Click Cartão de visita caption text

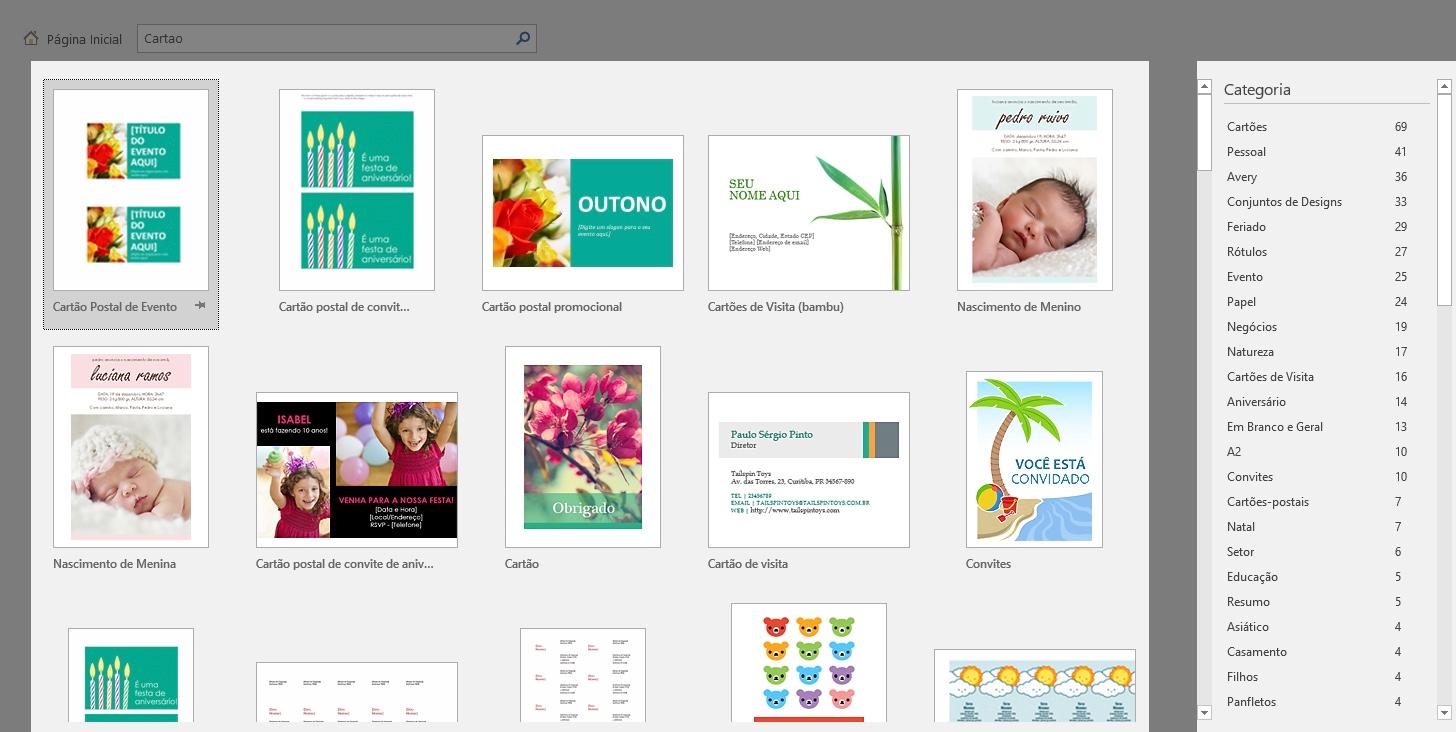click(748, 564)
